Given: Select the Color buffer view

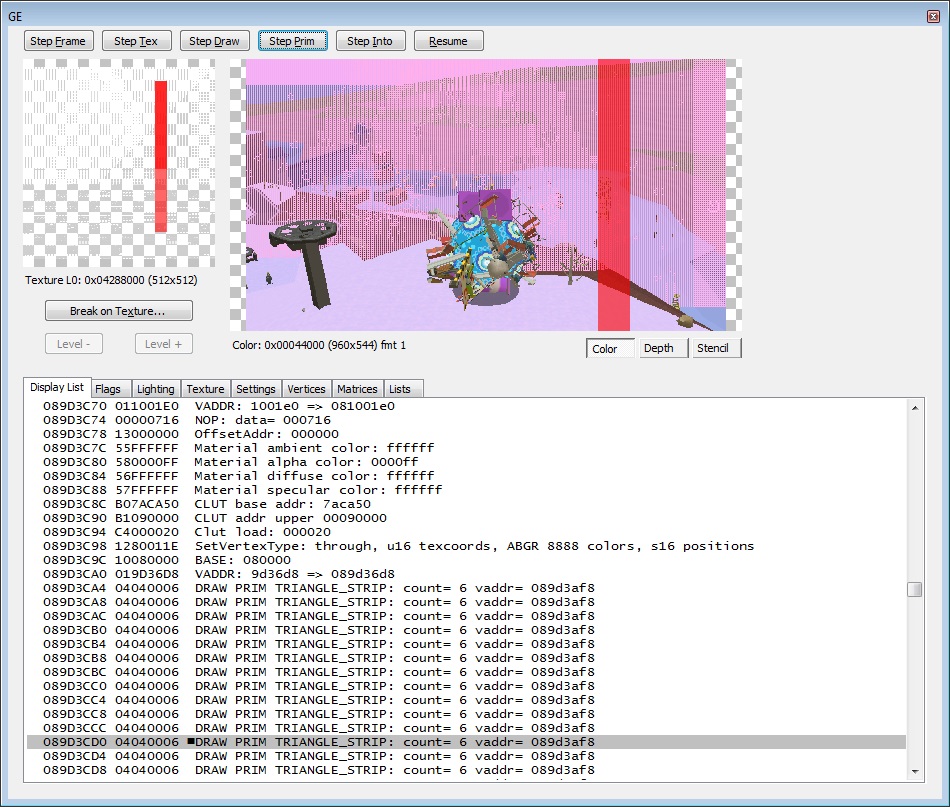Looking at the screenshot, I should point(605,348).
